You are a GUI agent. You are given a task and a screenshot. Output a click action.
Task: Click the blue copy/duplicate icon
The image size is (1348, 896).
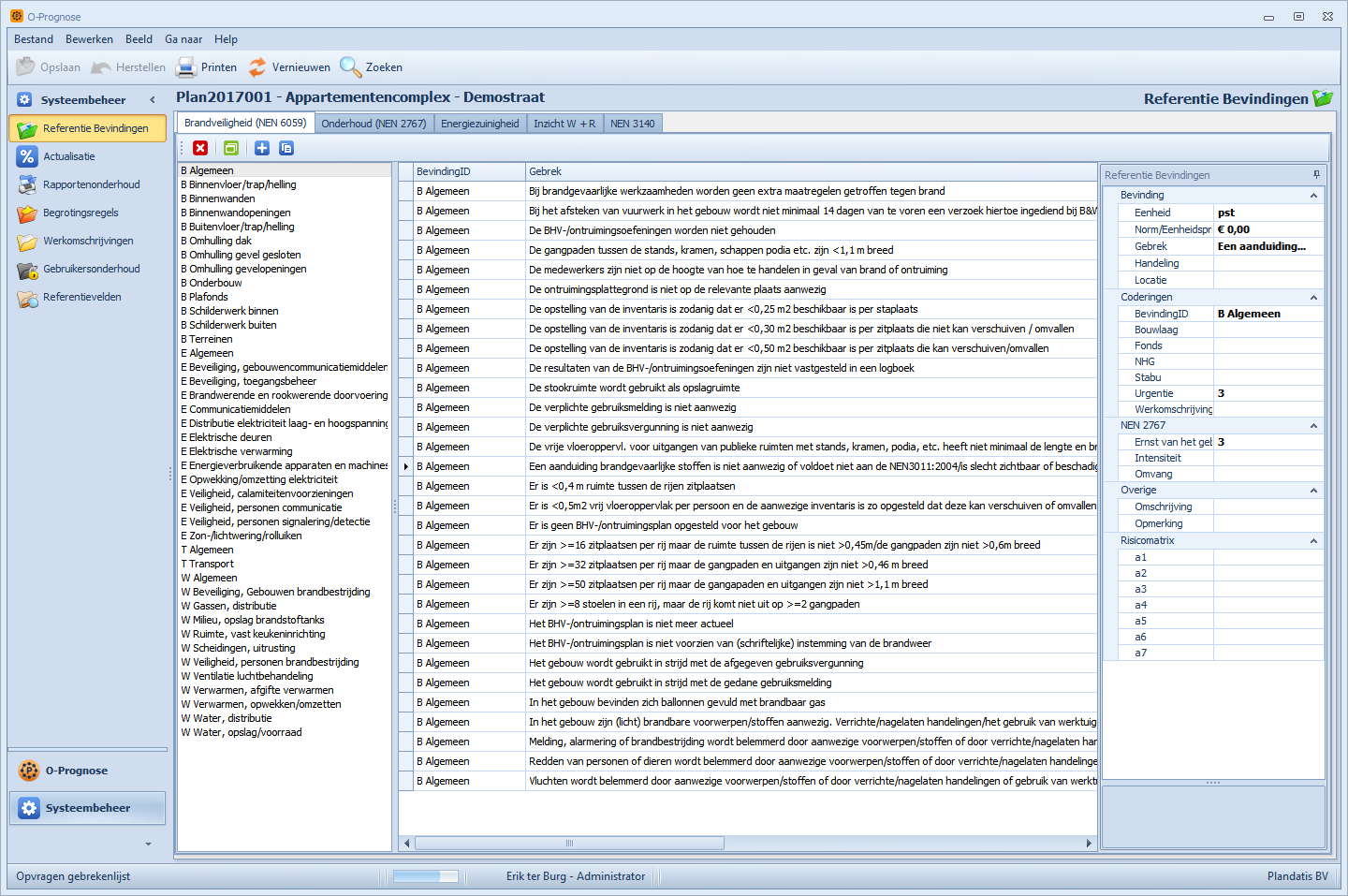(x=286, y=148)
